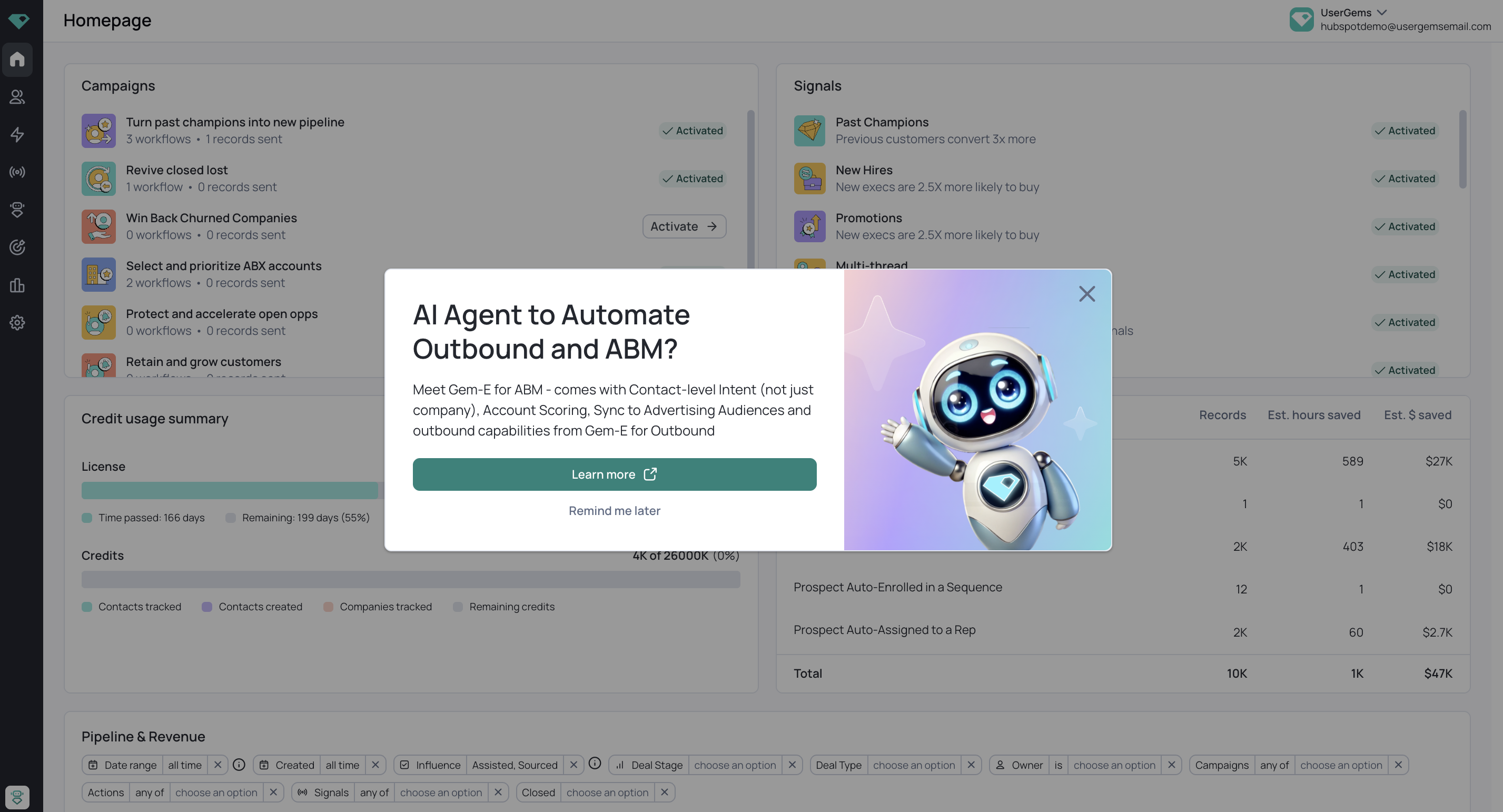Activate the Win Back Churned Companies campaign
Viewport: 1503px width, 812px height.
[x=684, y=226]
